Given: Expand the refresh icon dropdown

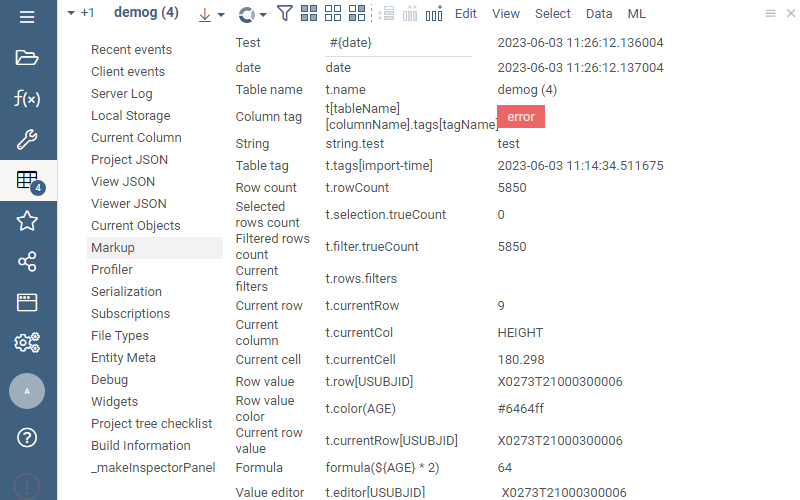Looking at the screenshot, I should click(253, 14).
